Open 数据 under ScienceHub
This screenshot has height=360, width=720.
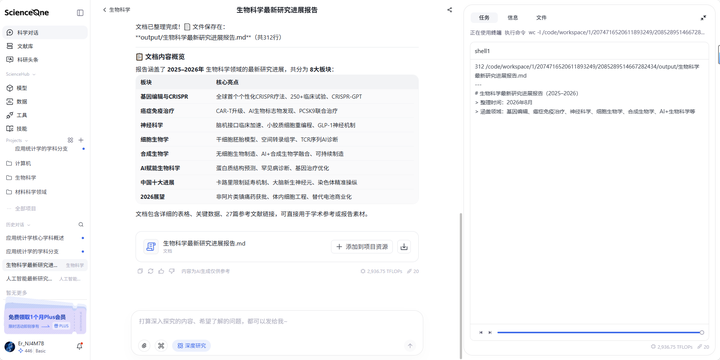[45, 101]
